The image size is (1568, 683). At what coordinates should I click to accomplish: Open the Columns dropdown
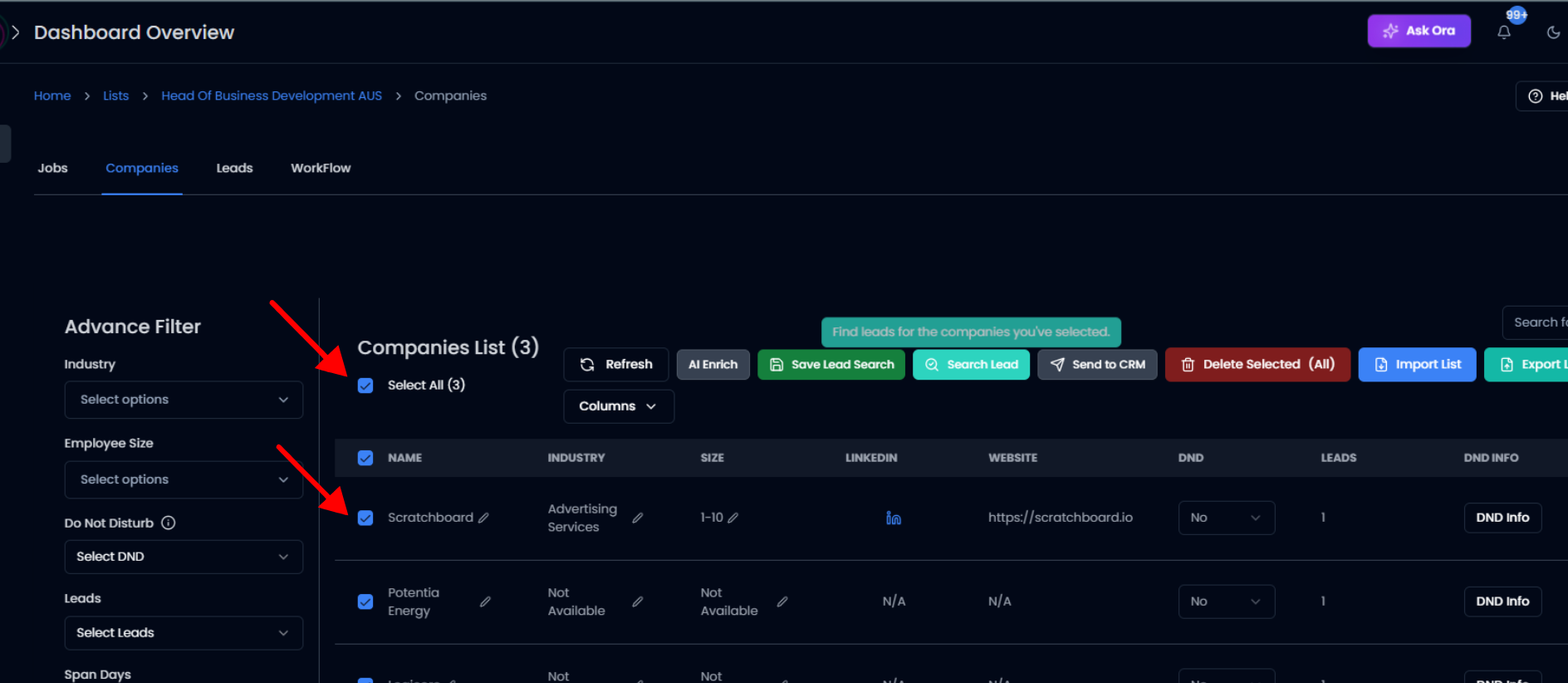pyautogui.click(x=618, y=406)
